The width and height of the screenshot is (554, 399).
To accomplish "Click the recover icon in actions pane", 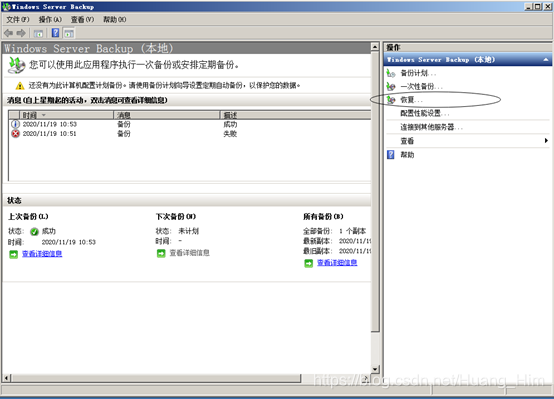I will point(391,100).
